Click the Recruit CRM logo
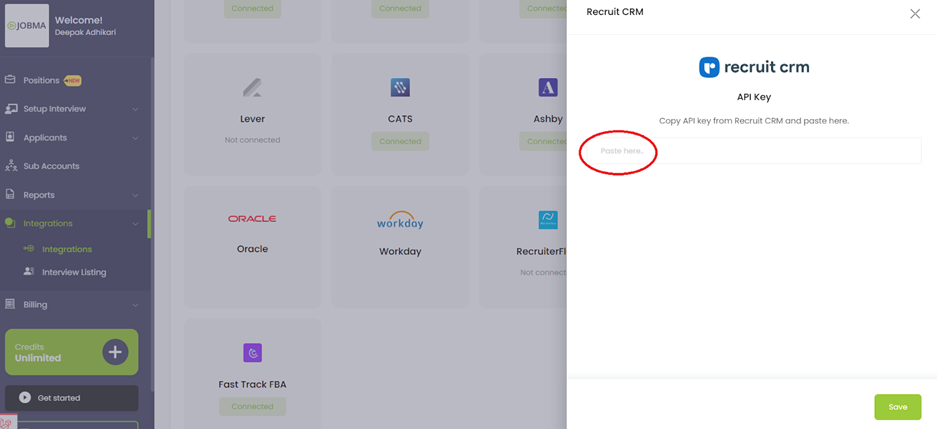This screenshot has height=429, width=937. (x=754, y=67)
